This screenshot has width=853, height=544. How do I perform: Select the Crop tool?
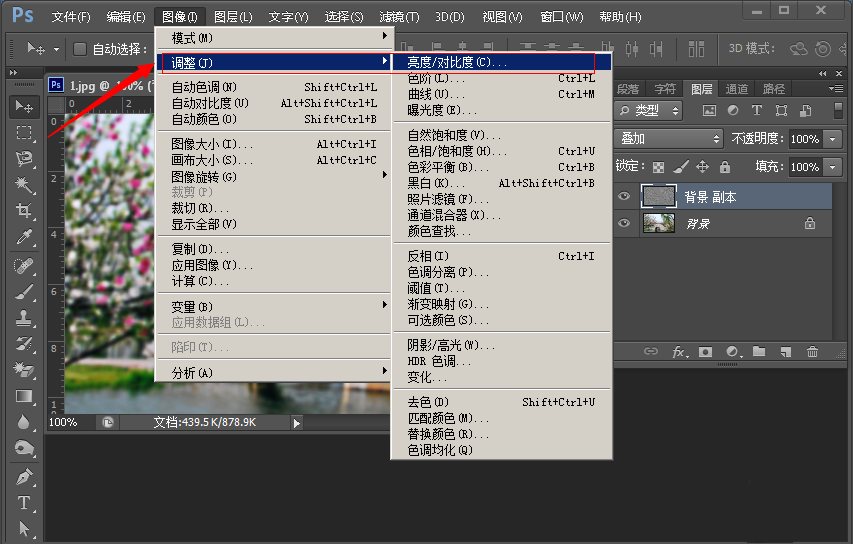pyautogui.click(x=24, y=211)
